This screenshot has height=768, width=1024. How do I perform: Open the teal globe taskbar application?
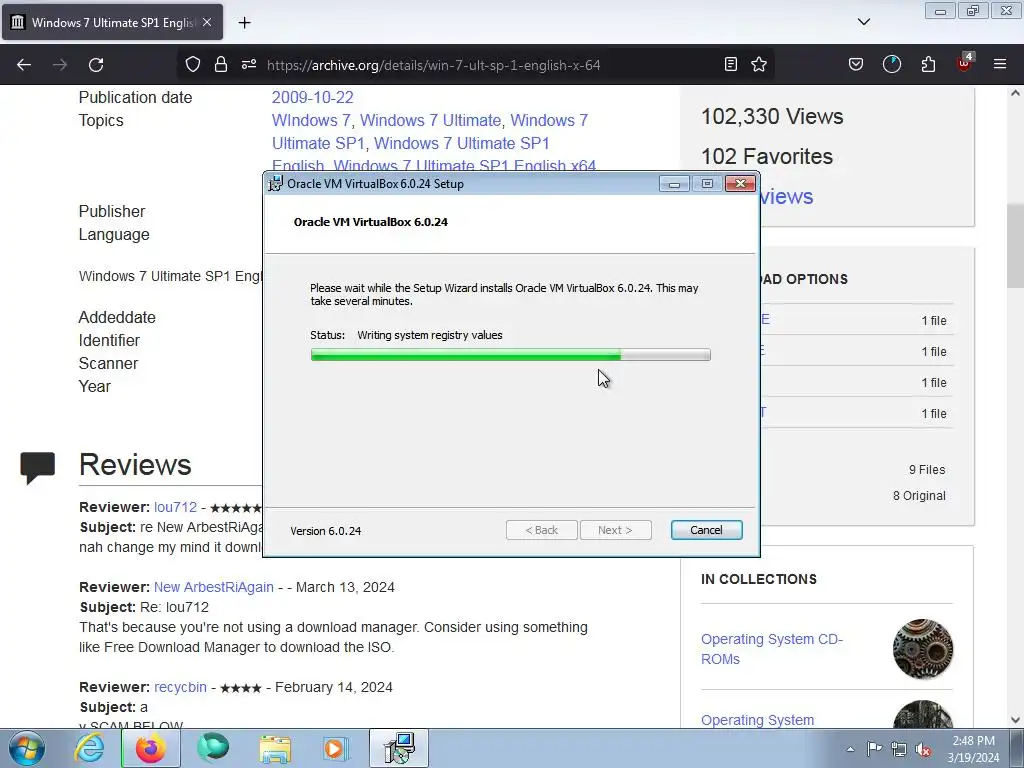[213, 748]
